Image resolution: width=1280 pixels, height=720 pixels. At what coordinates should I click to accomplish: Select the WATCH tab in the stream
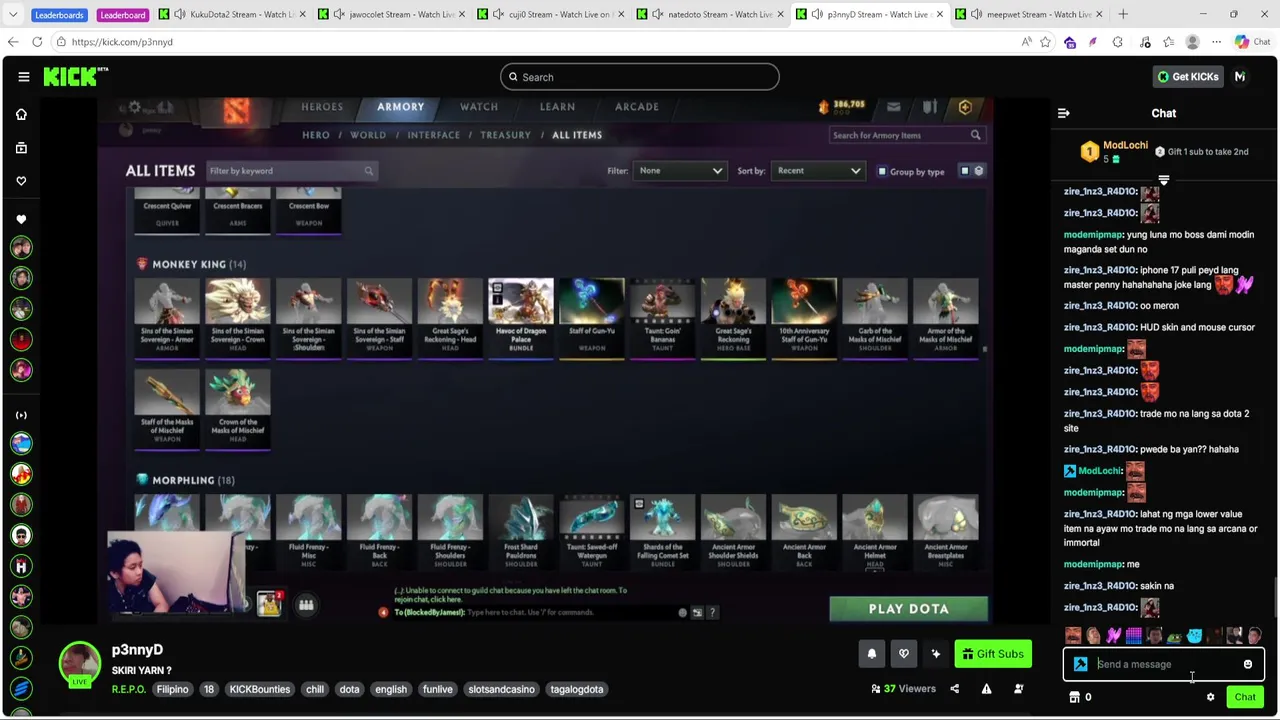coord(478,107)
